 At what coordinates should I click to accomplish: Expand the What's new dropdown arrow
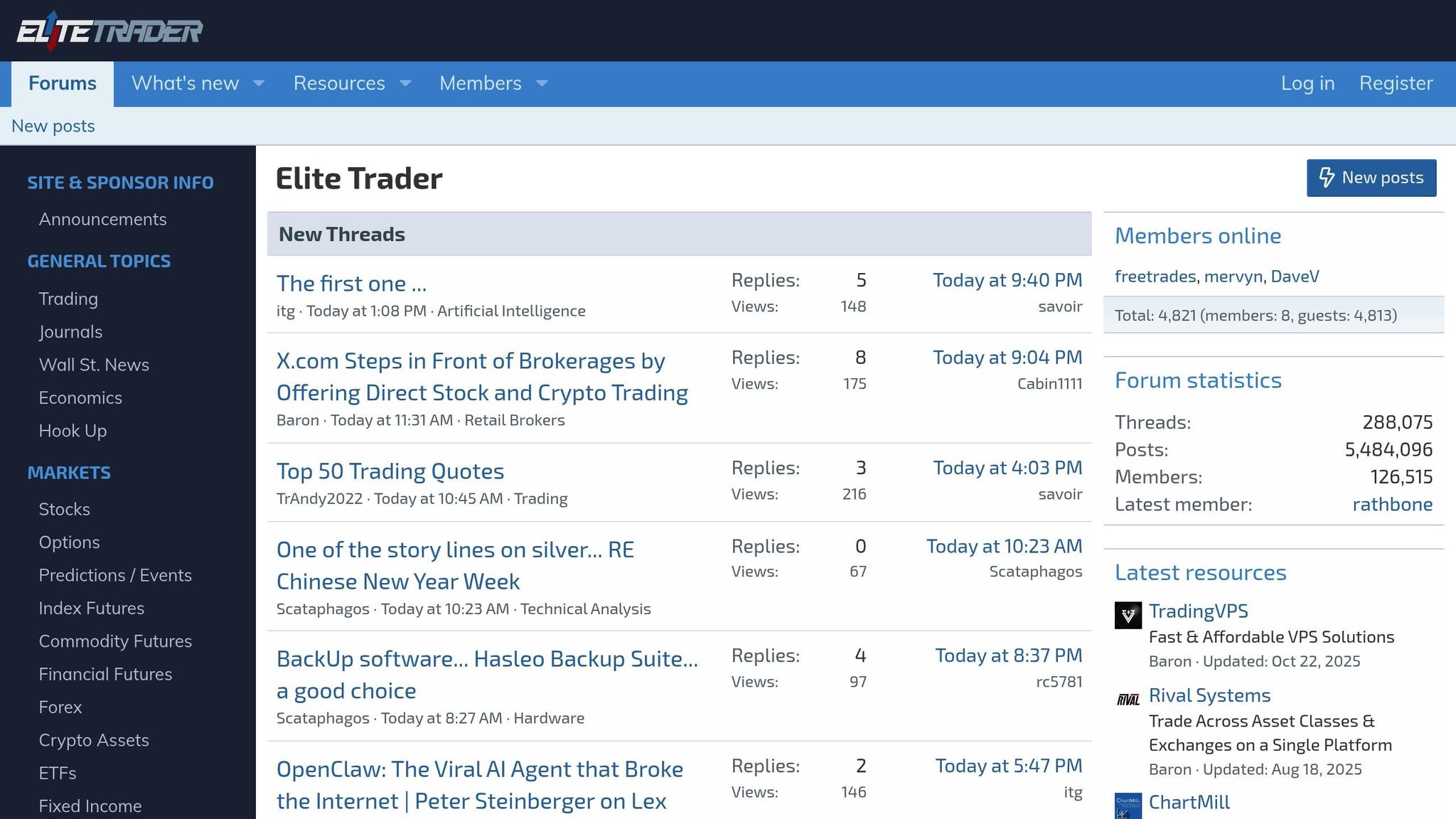click(259, 84)
